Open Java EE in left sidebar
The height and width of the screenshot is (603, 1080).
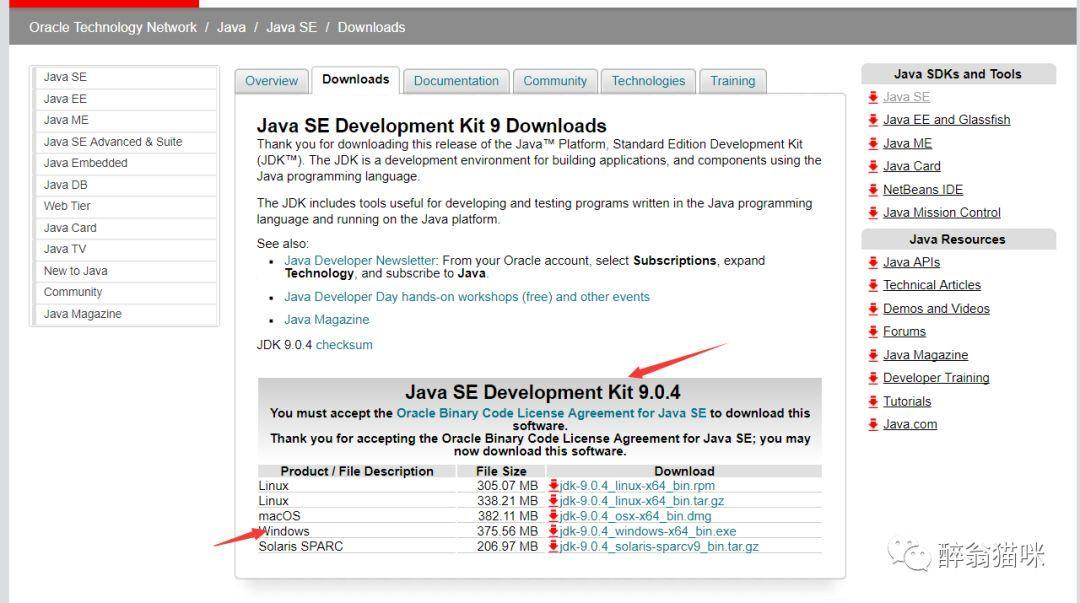126,99
